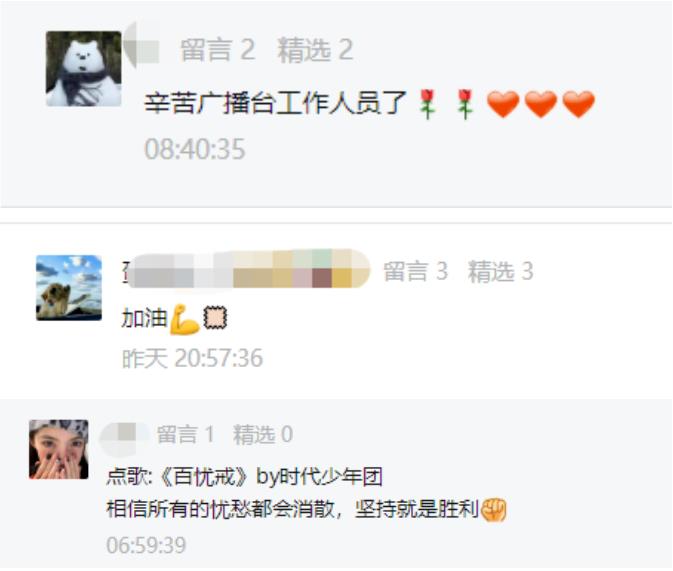Click the 精选 2 label

pos(315,50)
